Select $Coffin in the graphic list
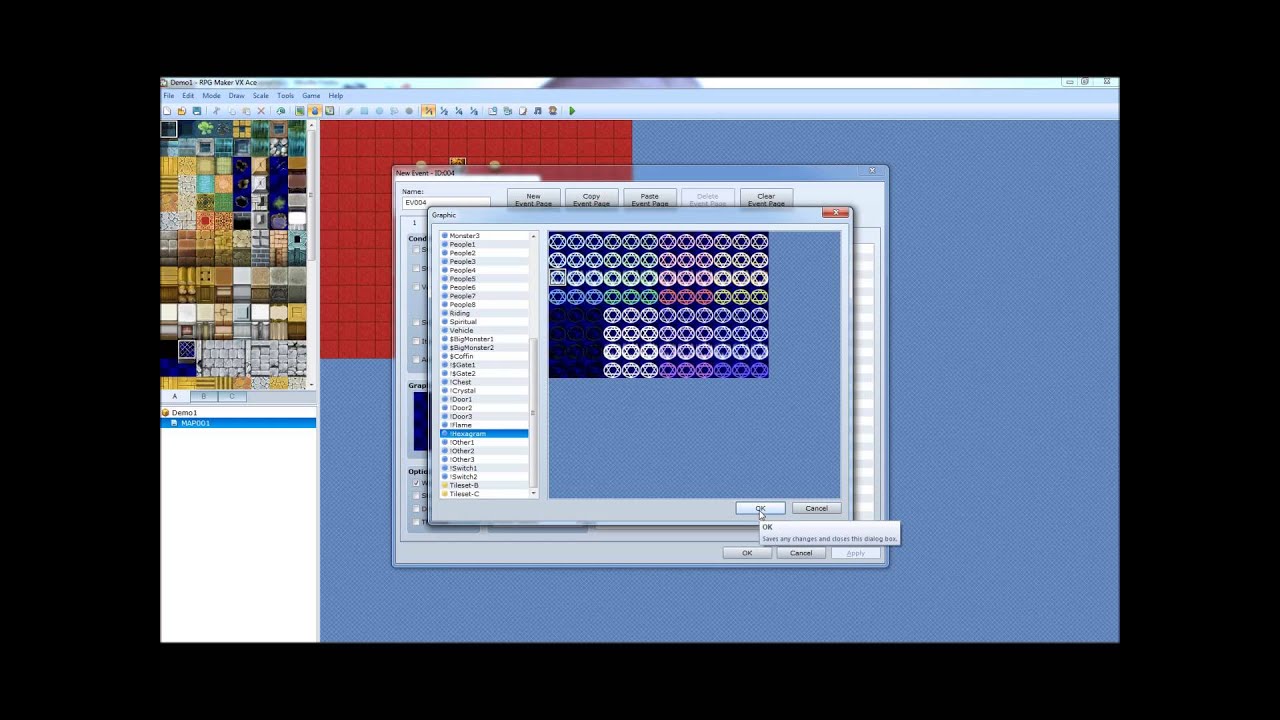 tap(485, 356)
